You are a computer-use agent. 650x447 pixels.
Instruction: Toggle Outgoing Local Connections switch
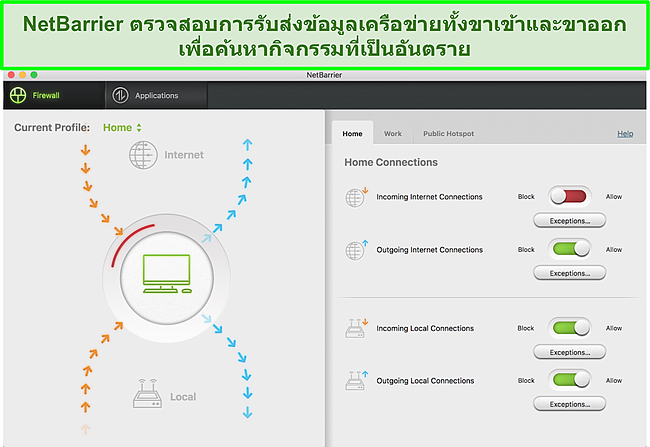coord(570,380)
